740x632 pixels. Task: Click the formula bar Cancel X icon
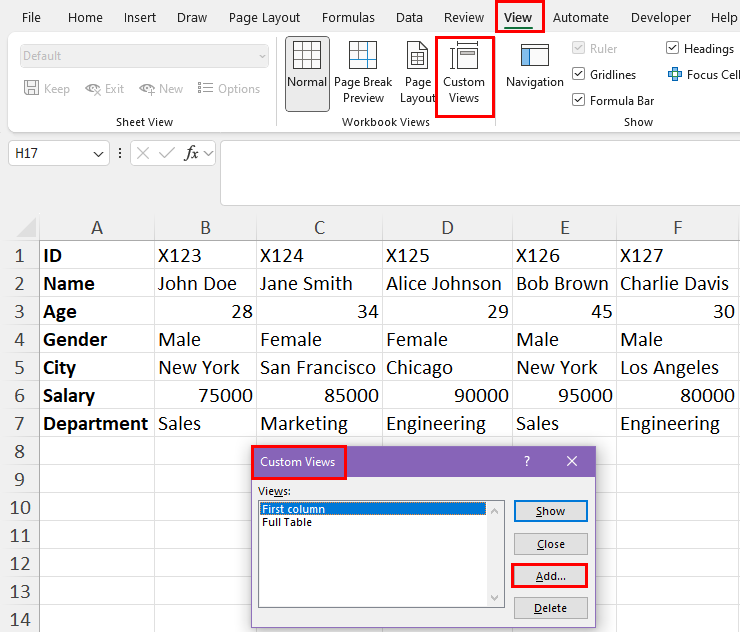143,153
